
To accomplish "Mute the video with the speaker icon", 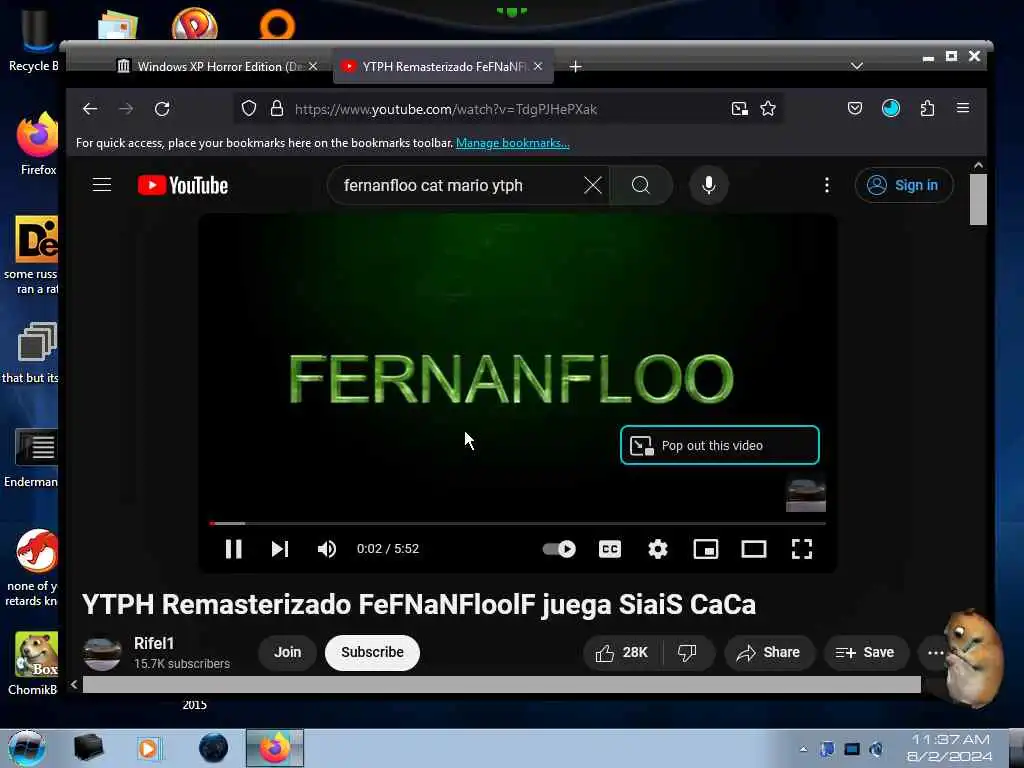I will [x=327, y=549].
